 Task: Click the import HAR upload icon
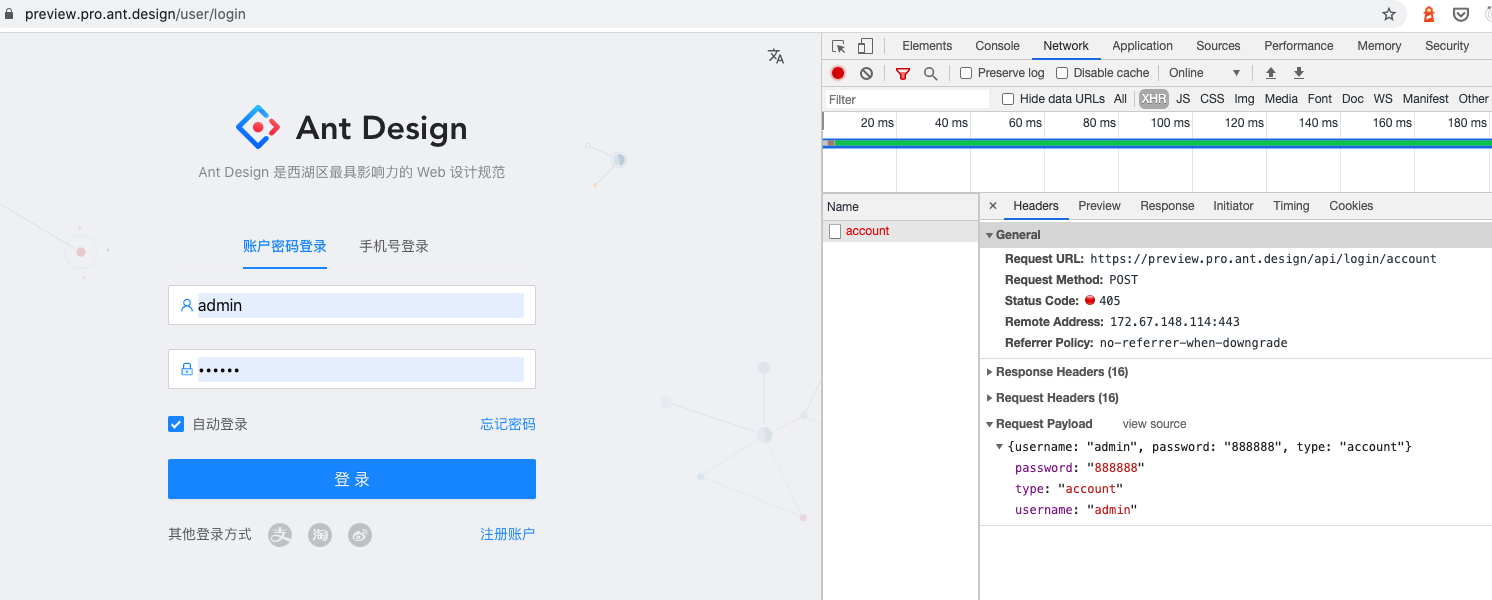tap(1271, 73)
